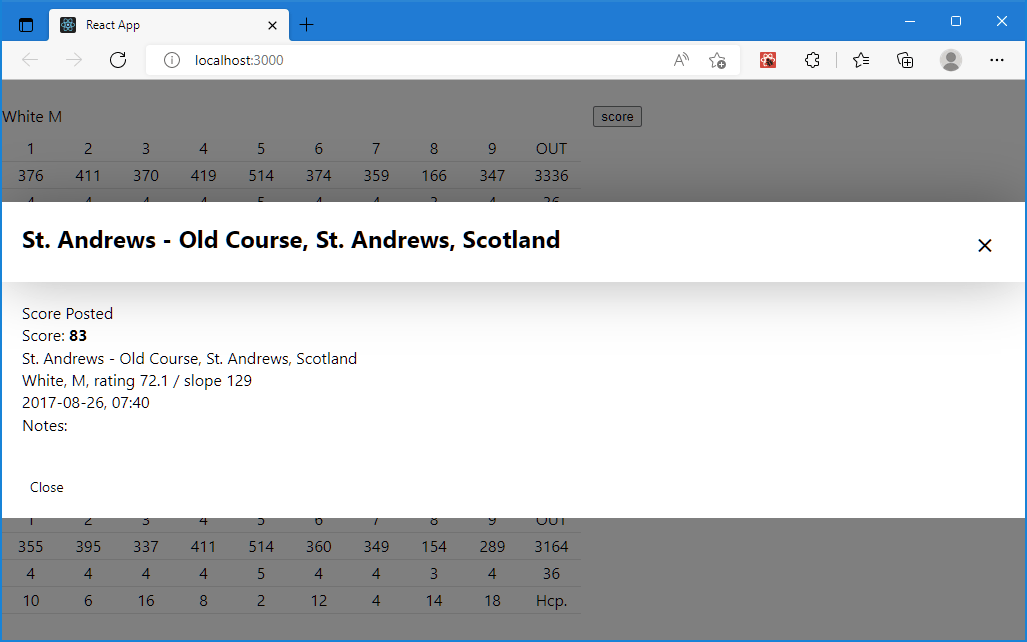Click the score button next to White M
The height and width of the screenshot is (642, 1027).
(x=617, y=117)
